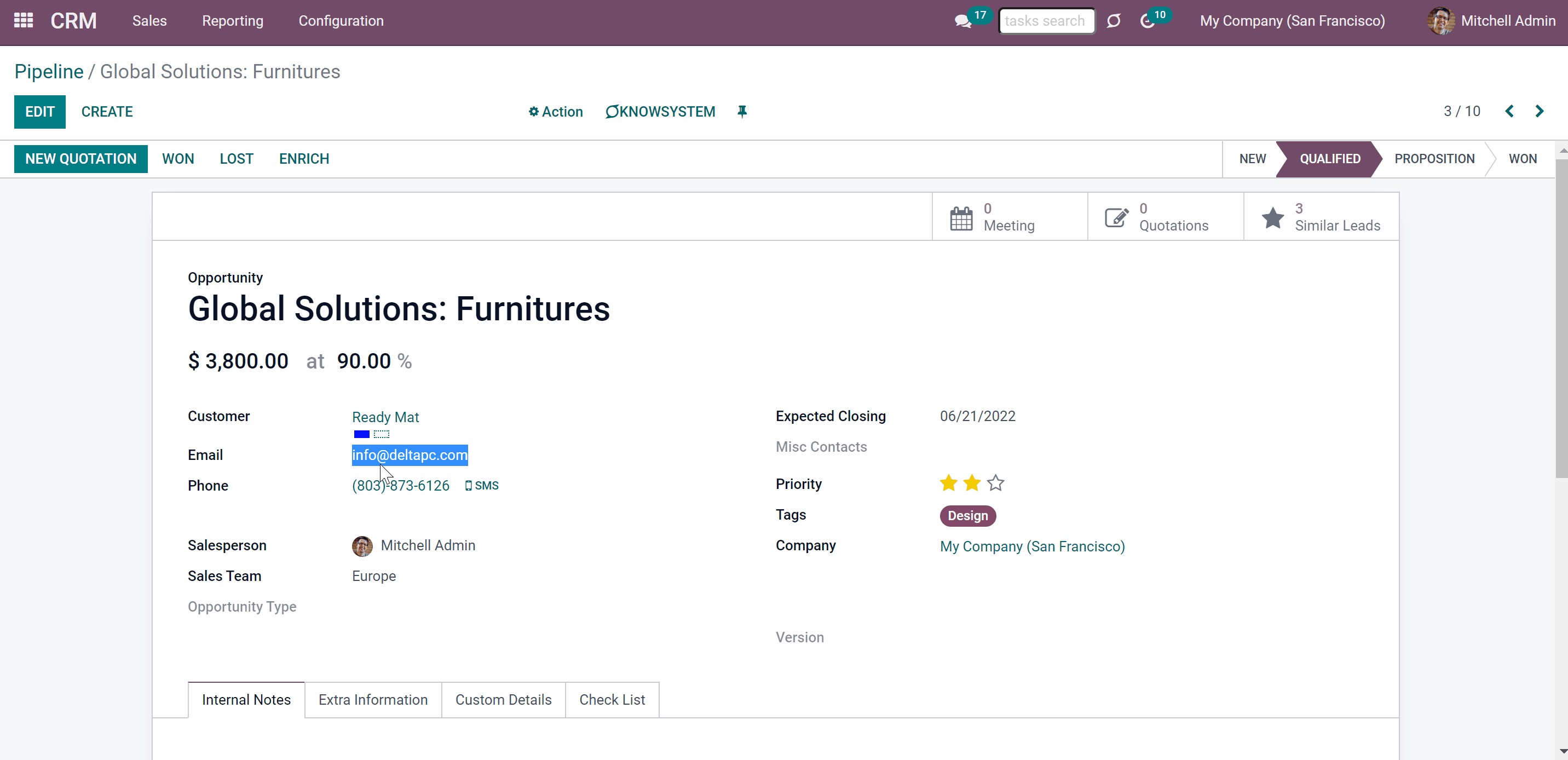Select the WON pipeline stage
Viewport: 1568px width, 760px height.
[1523, 159]
